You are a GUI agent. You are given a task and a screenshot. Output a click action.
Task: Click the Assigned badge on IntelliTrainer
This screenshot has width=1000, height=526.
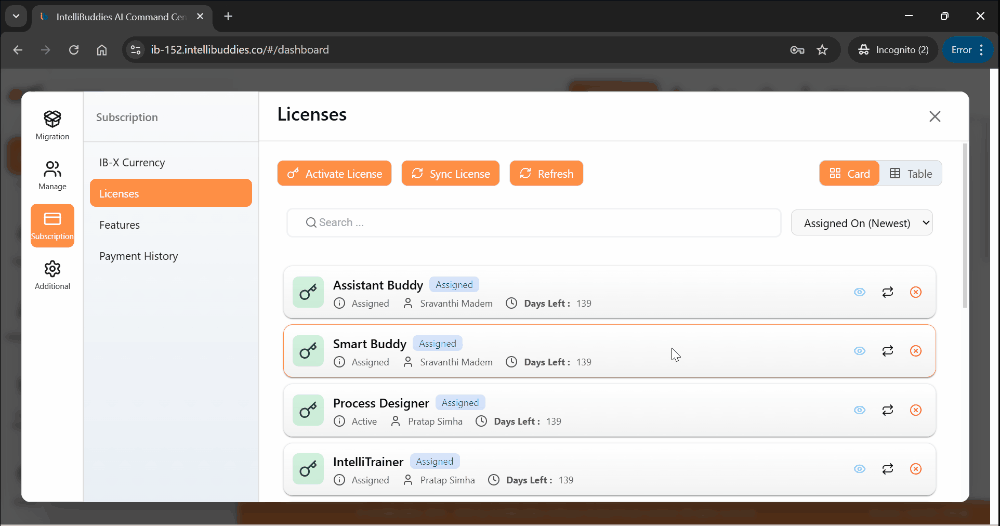click(434, 462)
